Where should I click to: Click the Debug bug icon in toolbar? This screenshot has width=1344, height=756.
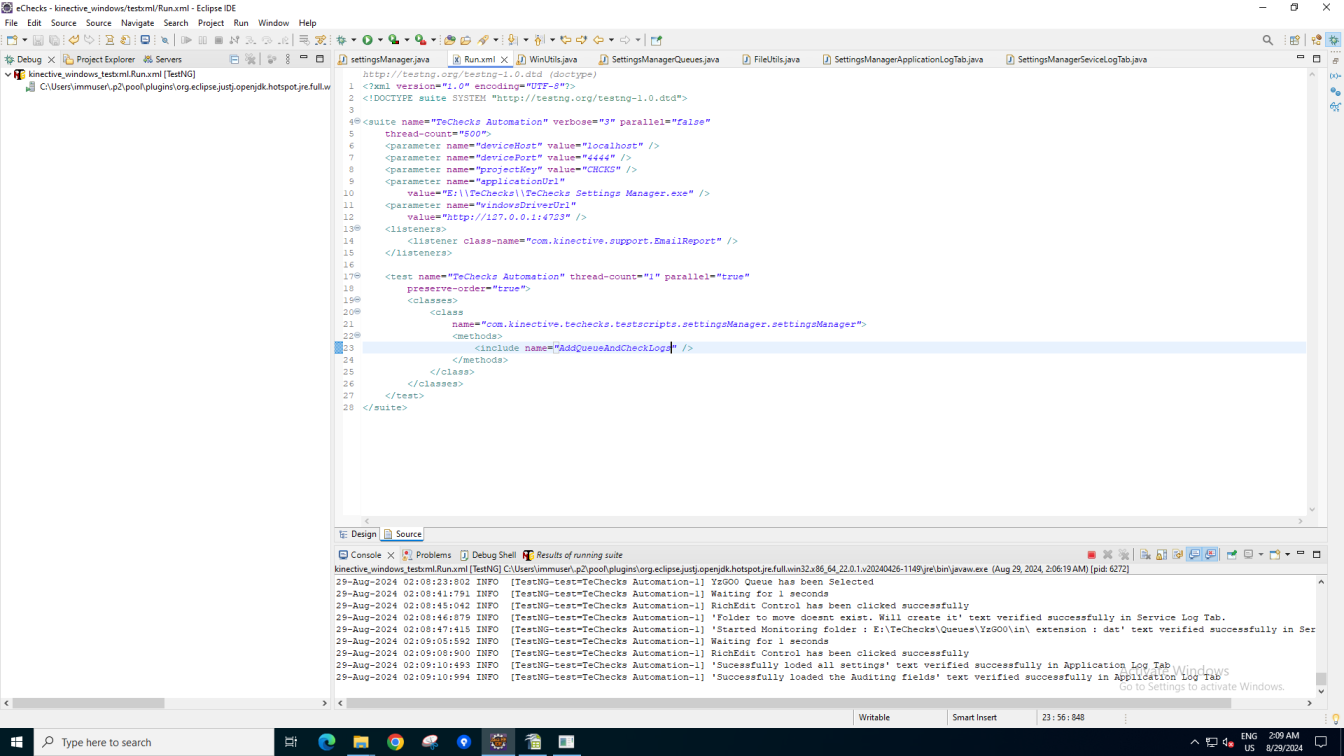[341, 40]
